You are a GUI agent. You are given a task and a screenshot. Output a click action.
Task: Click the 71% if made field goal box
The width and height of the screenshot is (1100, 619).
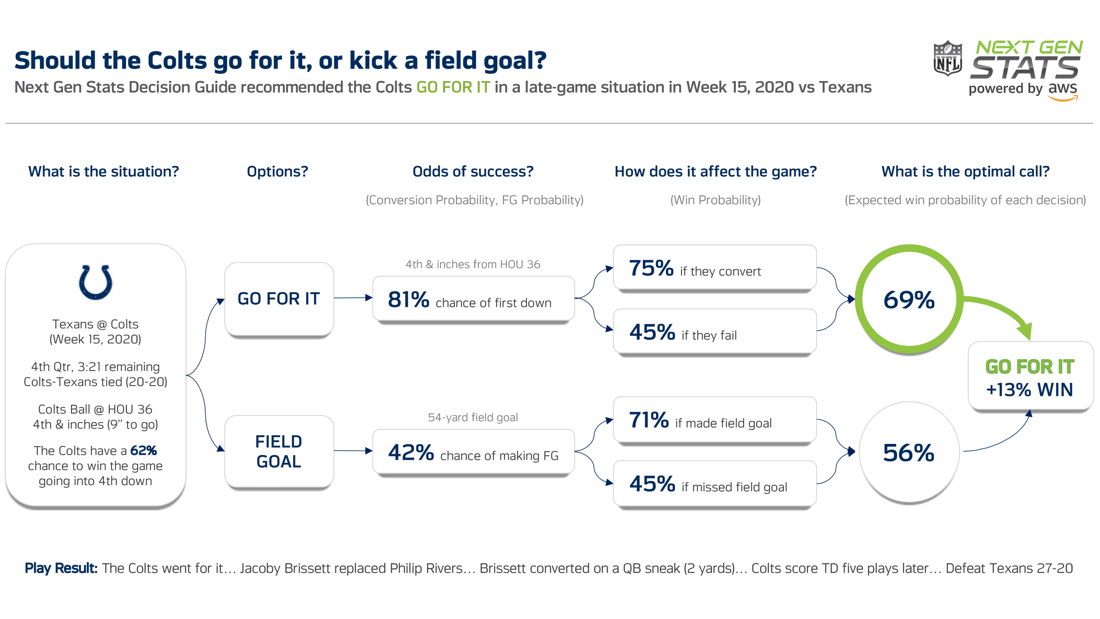coord(714,421)
